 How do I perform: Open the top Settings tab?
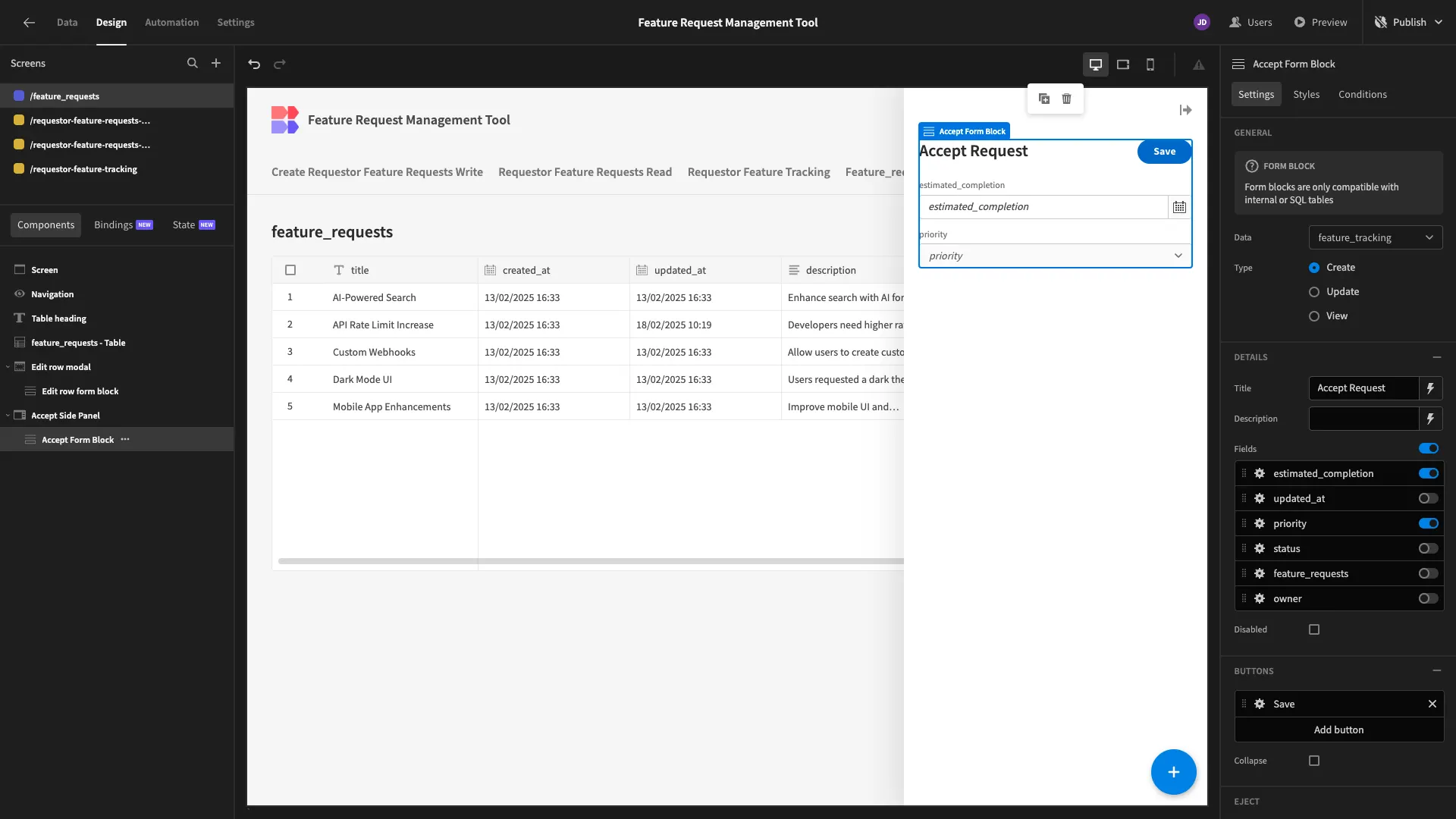tap(236, 23)
